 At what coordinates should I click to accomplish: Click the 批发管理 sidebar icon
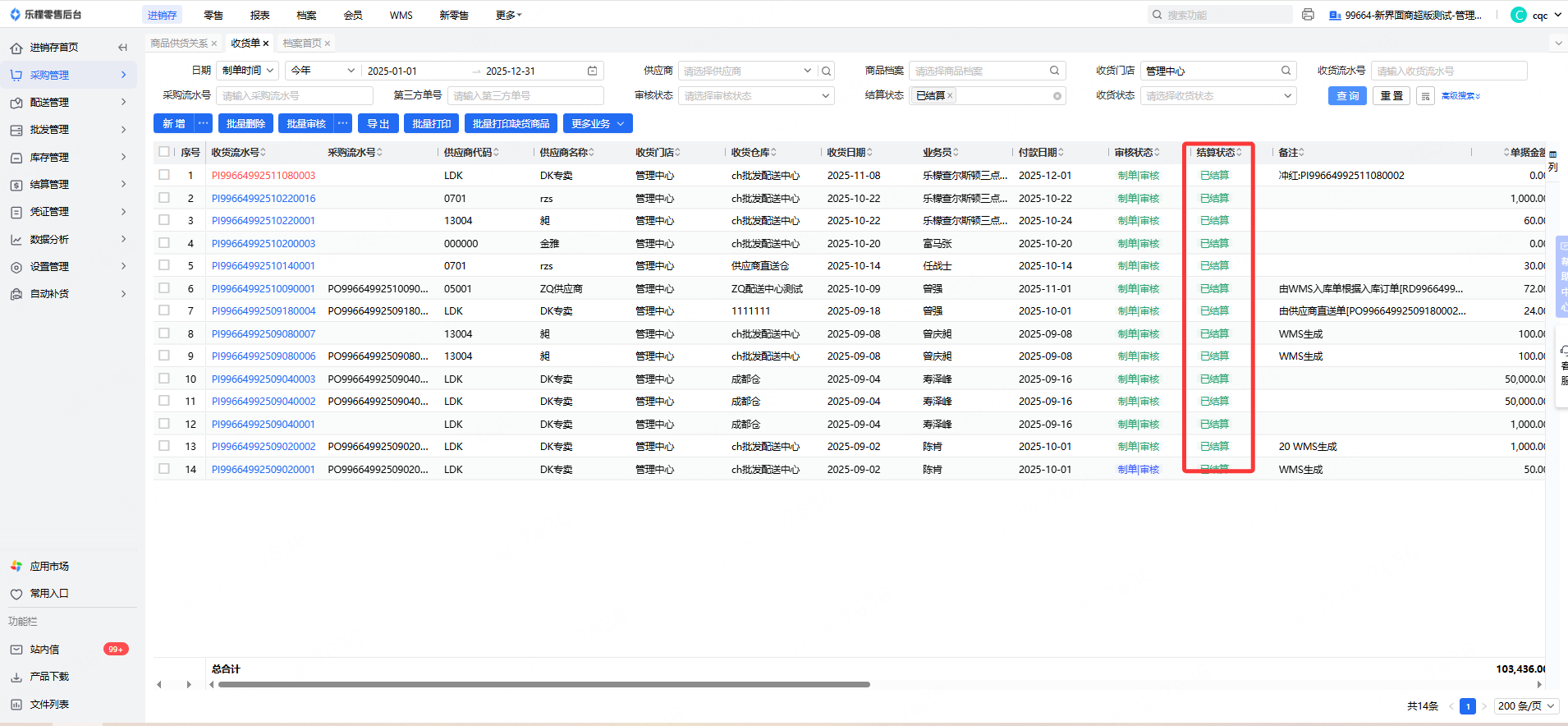click(16, 130)
